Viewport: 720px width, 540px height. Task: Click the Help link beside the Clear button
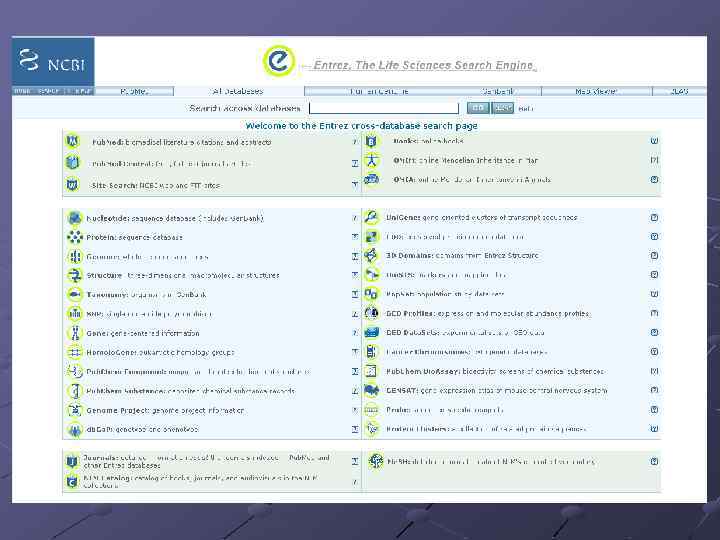click(x=525, y=108)
